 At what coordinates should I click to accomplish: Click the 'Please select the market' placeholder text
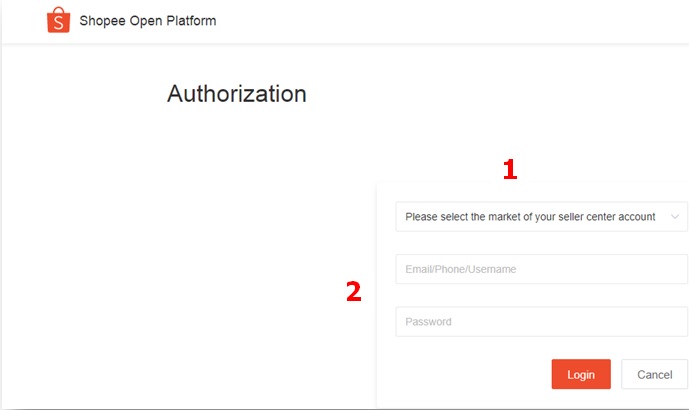pos(530,217)
